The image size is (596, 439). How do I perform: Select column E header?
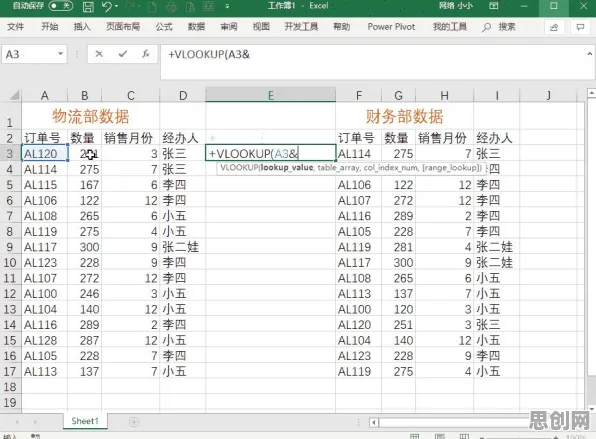270,95
